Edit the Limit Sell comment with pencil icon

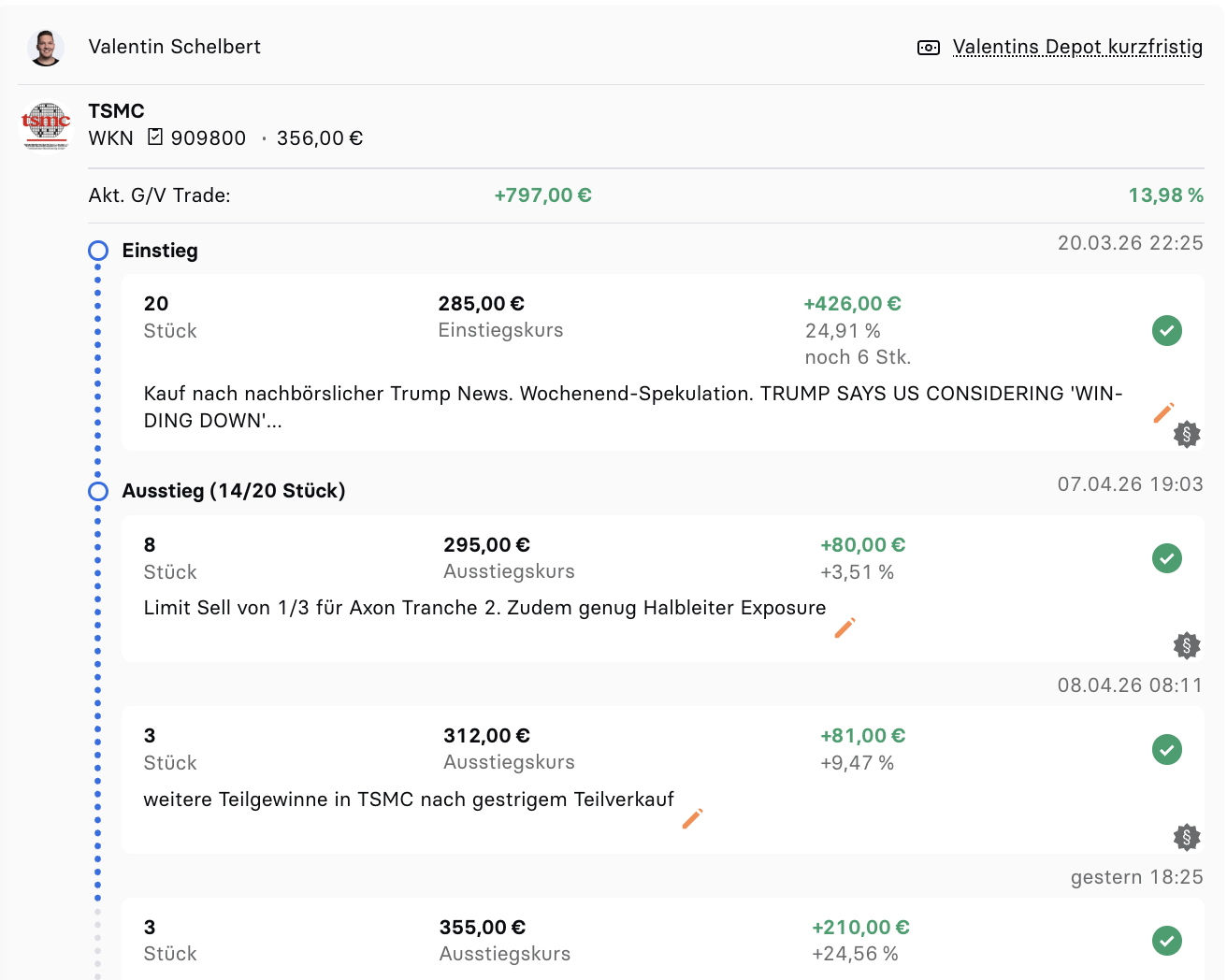844,628
